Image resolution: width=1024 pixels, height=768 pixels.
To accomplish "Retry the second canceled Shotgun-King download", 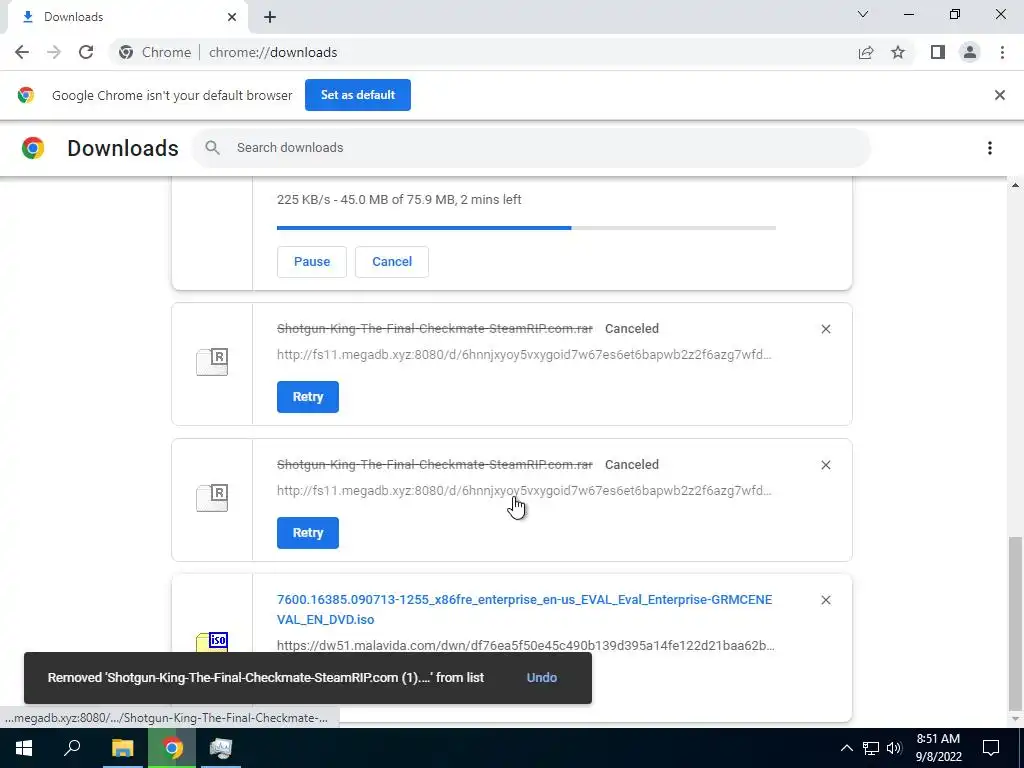I will tap(308, 533).
